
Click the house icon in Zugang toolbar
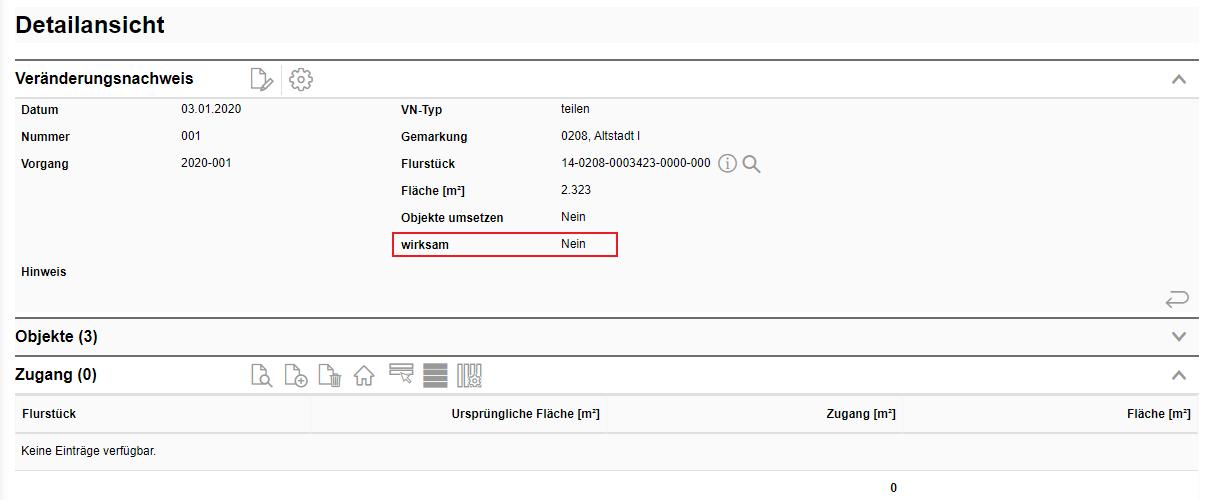point(364,376)
